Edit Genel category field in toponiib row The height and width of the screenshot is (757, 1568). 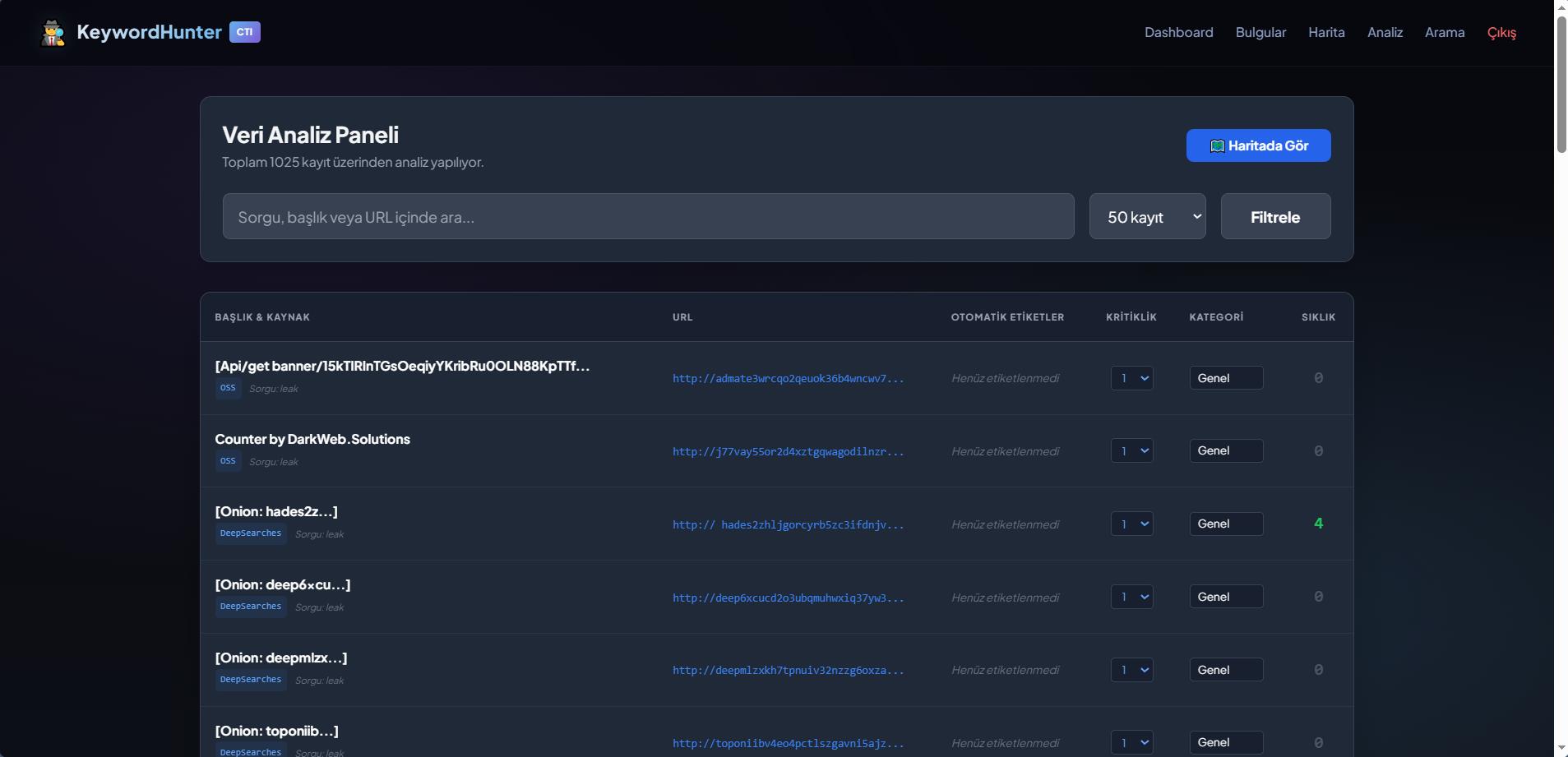[1226, 742]
